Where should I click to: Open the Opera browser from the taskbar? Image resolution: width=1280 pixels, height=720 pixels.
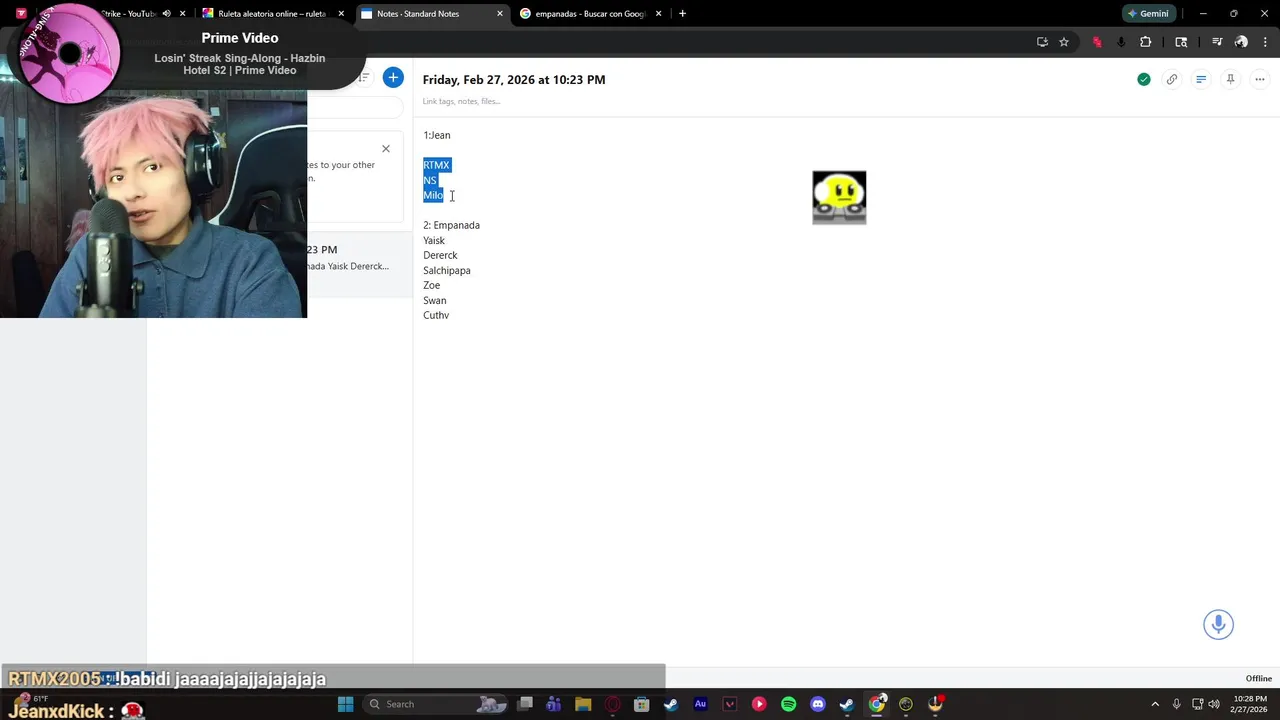[x=612, y=704]
